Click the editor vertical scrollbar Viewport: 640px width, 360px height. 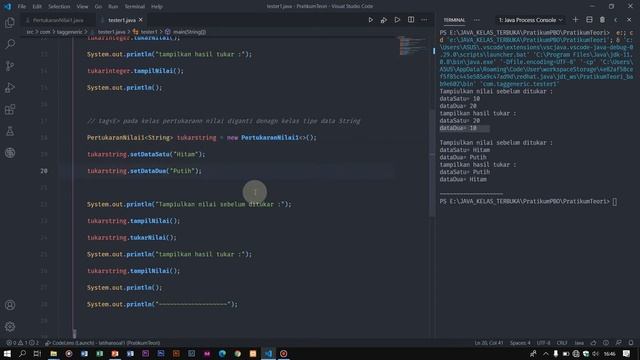pyautogui.click(x=432, y=163)
